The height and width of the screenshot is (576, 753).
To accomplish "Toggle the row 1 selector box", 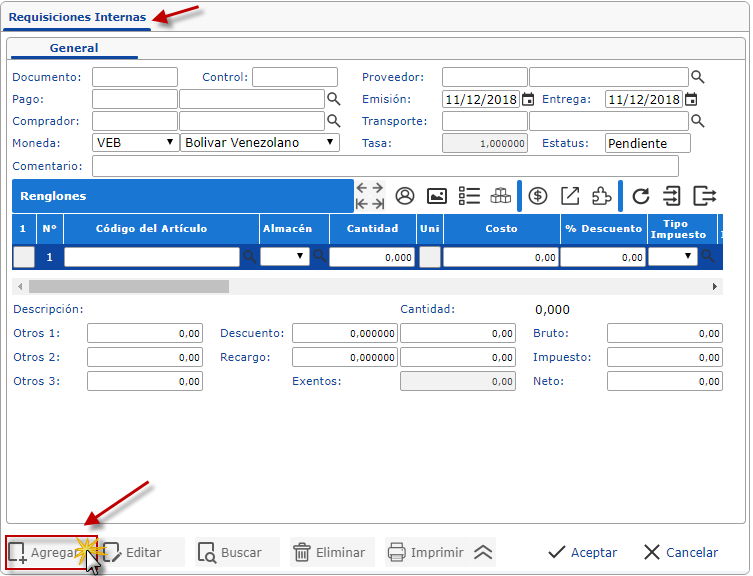I will click(24, 257).
